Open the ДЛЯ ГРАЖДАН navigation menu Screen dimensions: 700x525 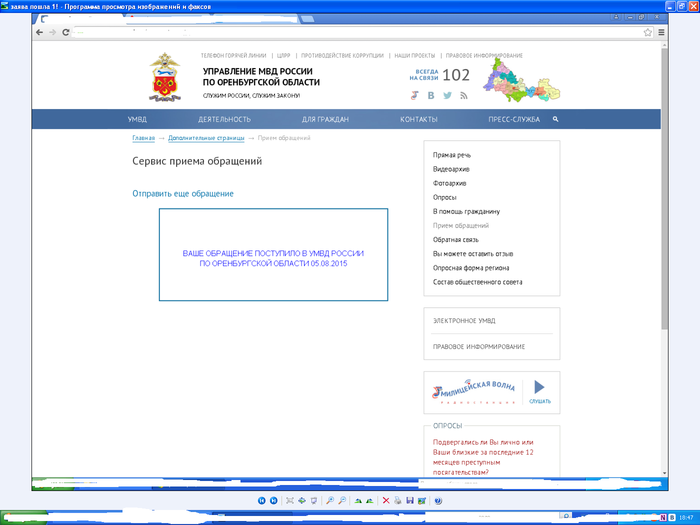click(325, 119)
